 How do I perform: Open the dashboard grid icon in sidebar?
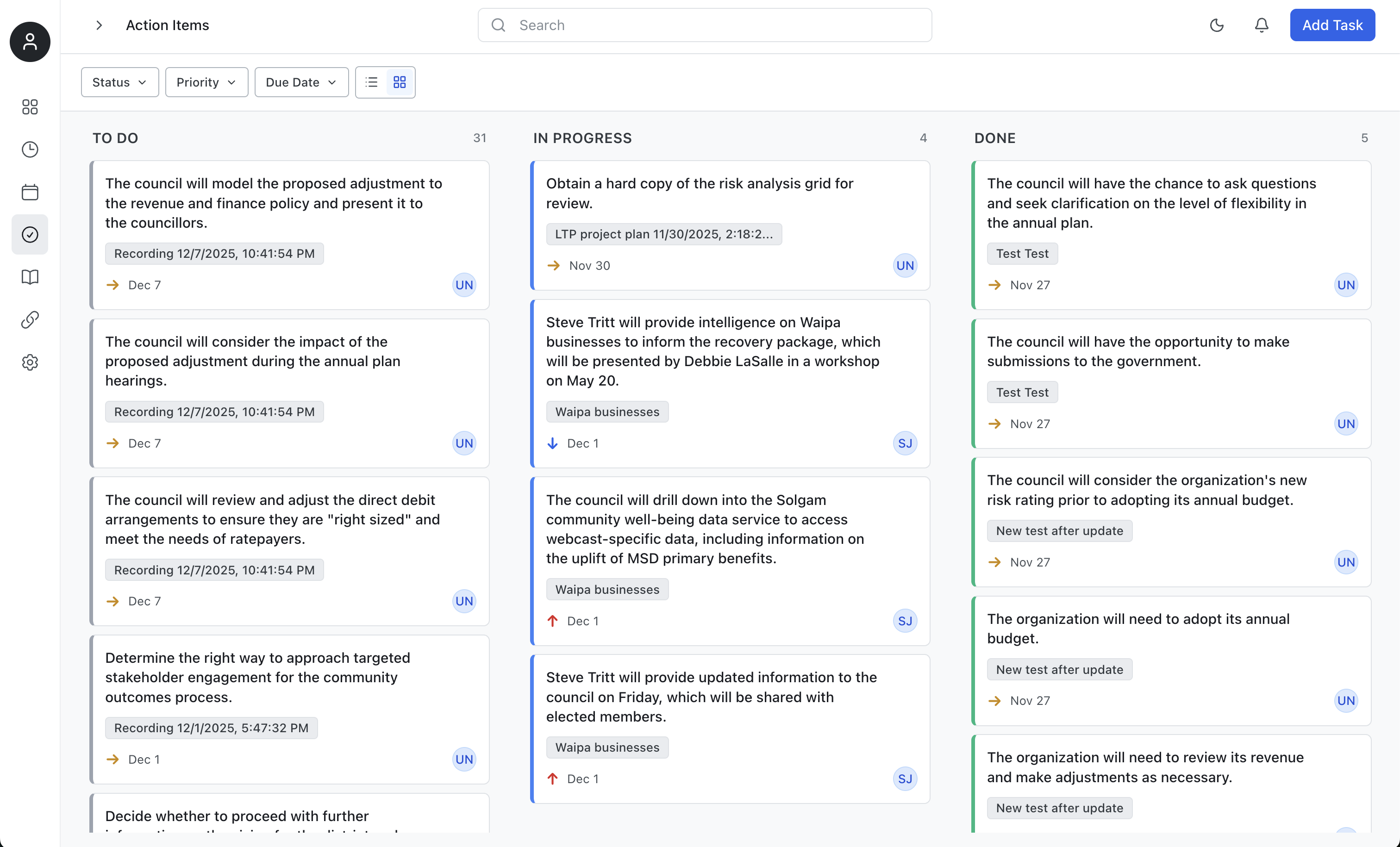click(30, 107)
